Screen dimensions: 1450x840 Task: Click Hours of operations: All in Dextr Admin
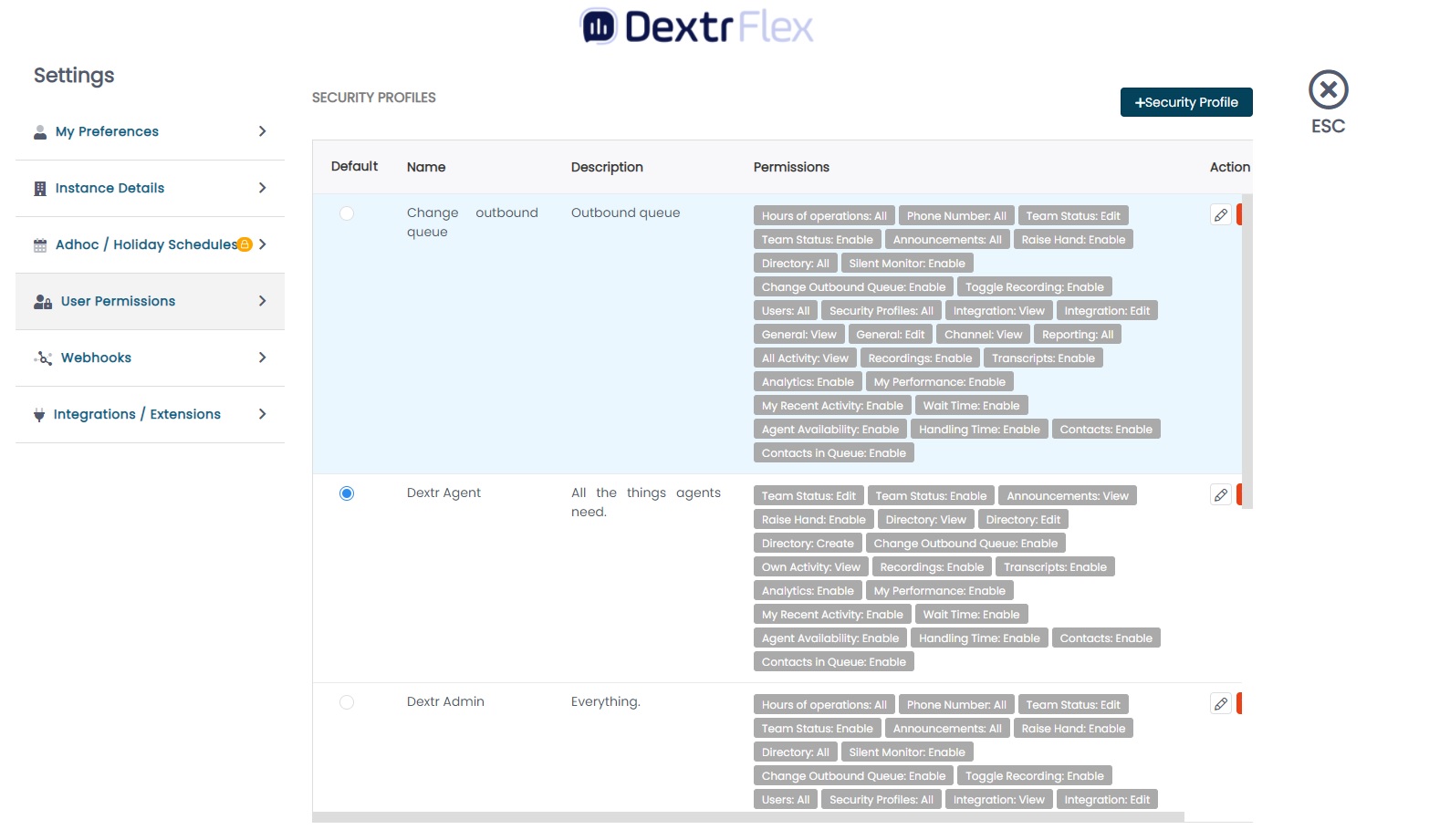coord(824,705)
